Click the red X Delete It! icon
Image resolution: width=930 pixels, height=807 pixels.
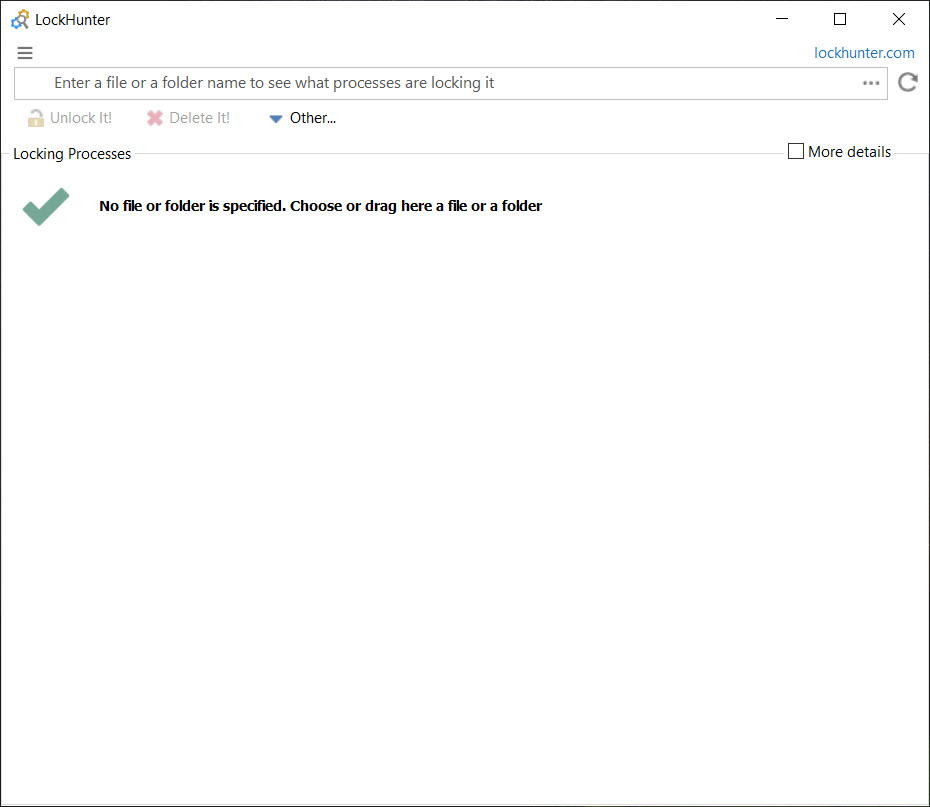coord(155,118)
